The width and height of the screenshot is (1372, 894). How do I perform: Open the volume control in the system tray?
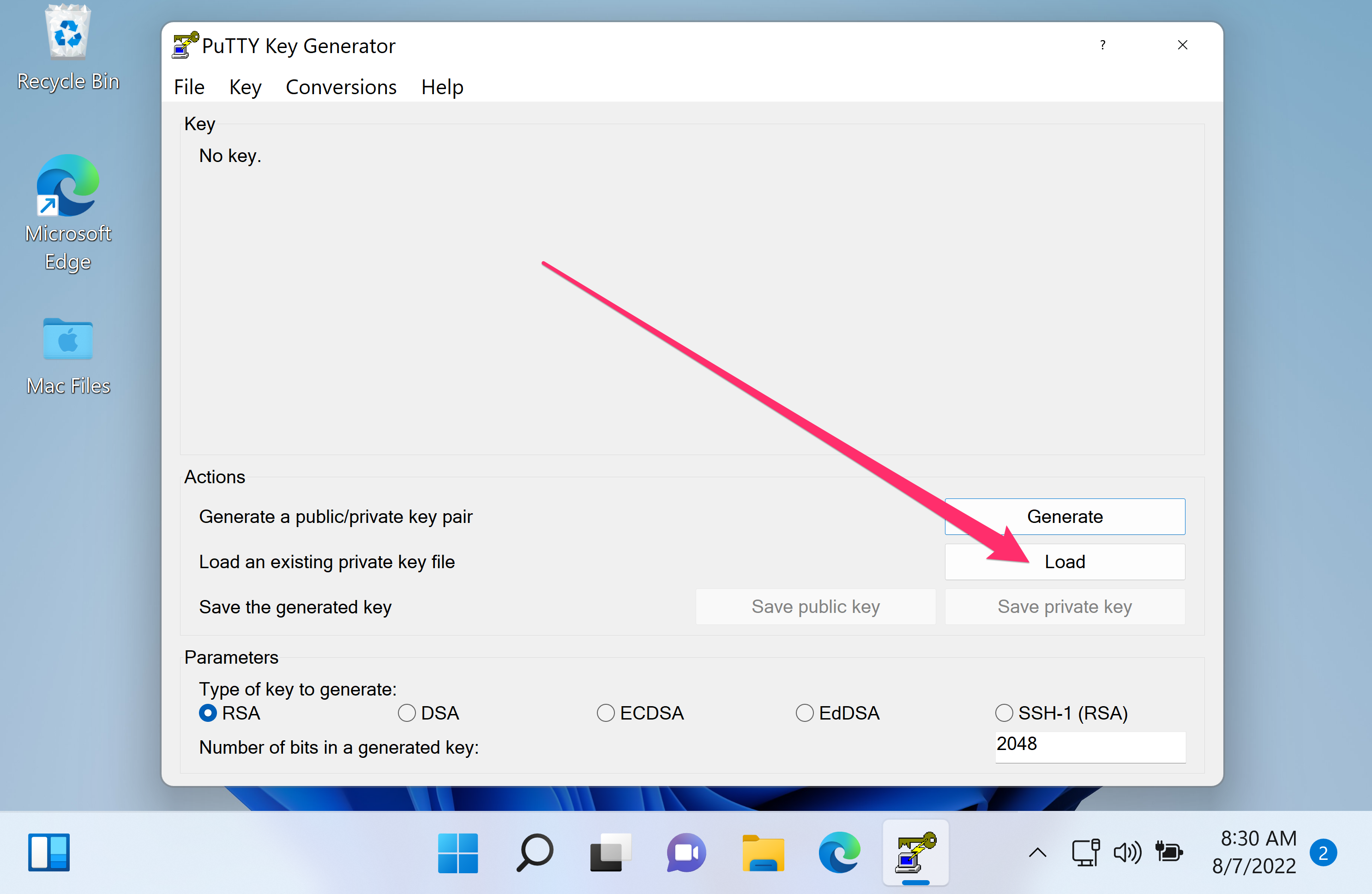click(1127, 852)
